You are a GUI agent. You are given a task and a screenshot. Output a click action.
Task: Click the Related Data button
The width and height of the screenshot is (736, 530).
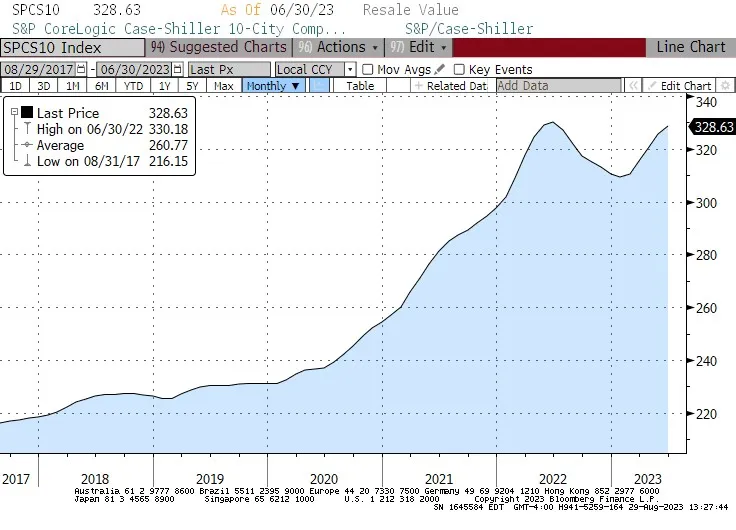(451, 85)
